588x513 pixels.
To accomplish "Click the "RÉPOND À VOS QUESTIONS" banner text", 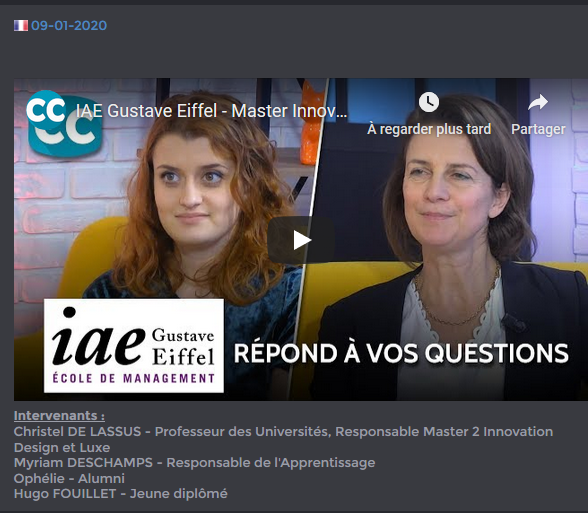I will (401, 353).
